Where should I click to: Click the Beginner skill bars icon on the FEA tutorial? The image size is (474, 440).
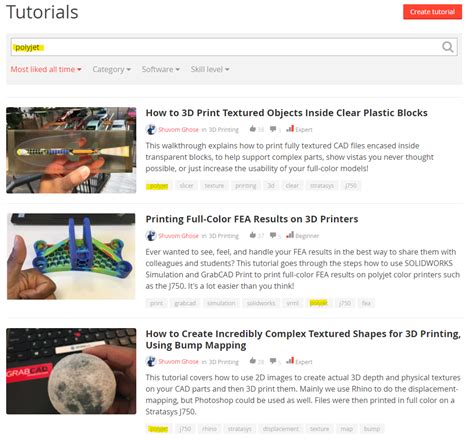click(290, 235)
